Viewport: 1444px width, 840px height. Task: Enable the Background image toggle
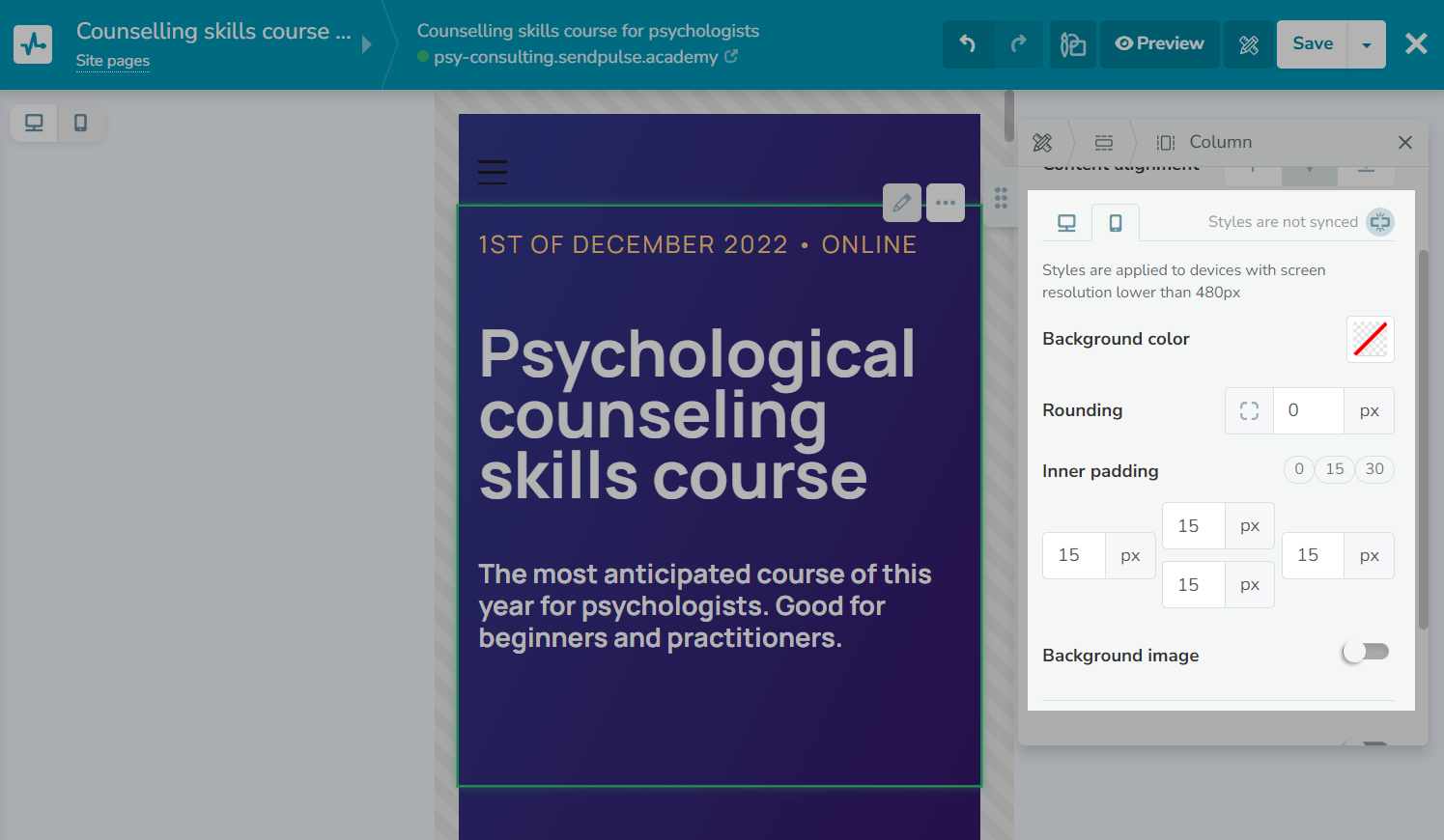(1366, 653)
